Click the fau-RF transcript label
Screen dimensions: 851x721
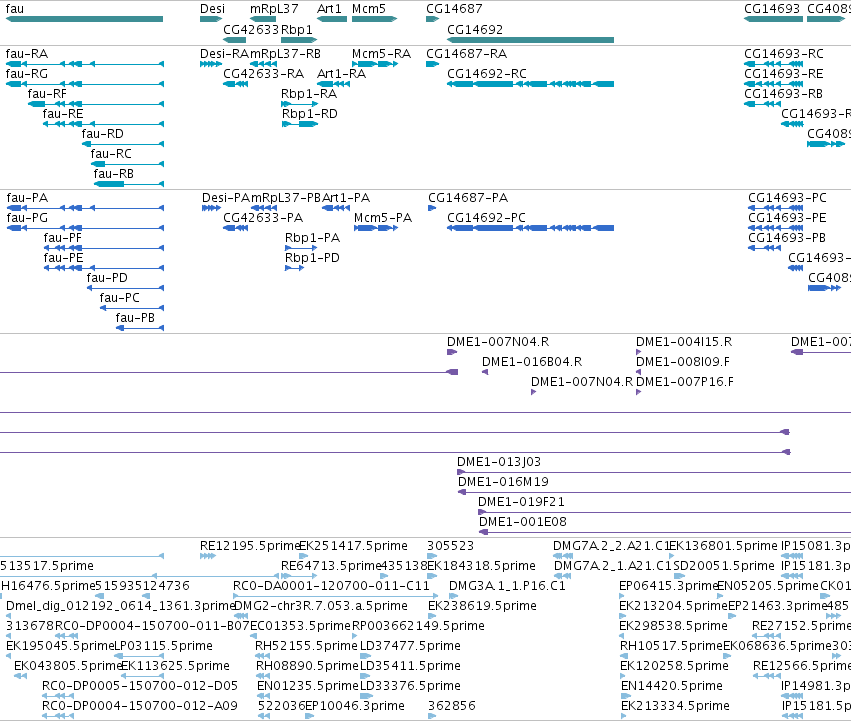coord(47,94)
